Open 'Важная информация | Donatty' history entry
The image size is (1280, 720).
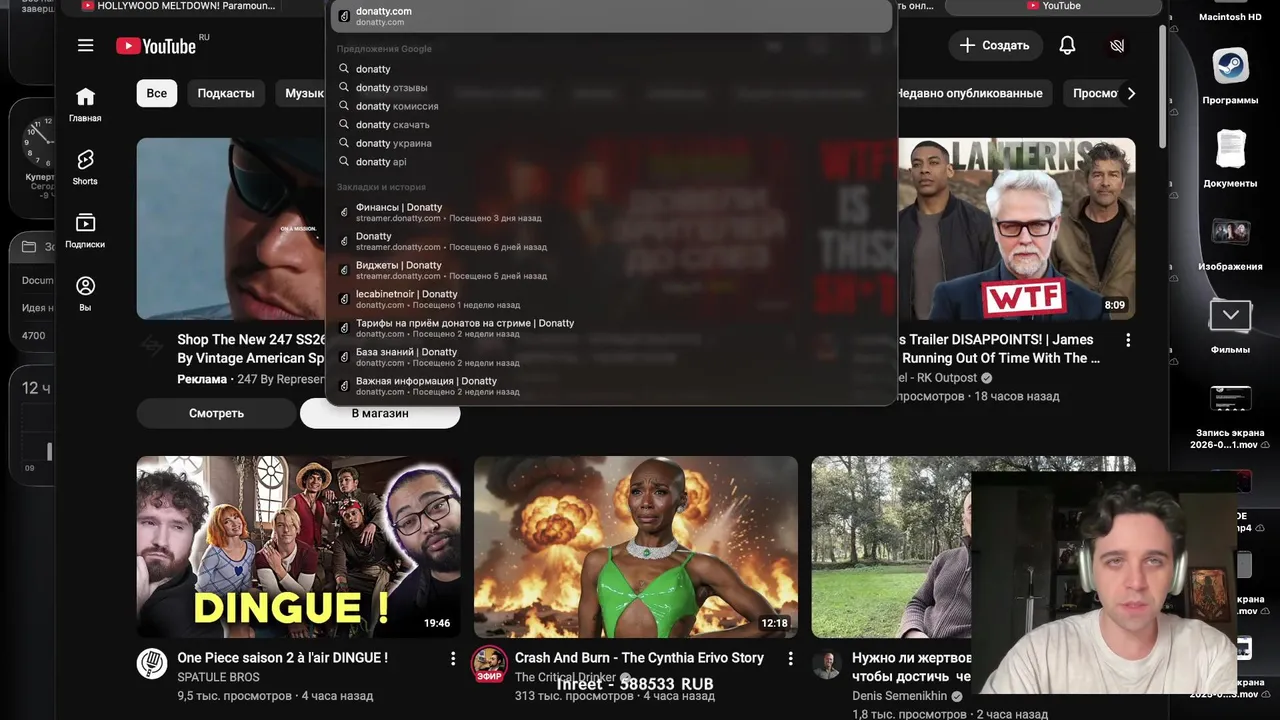point(611,386)
